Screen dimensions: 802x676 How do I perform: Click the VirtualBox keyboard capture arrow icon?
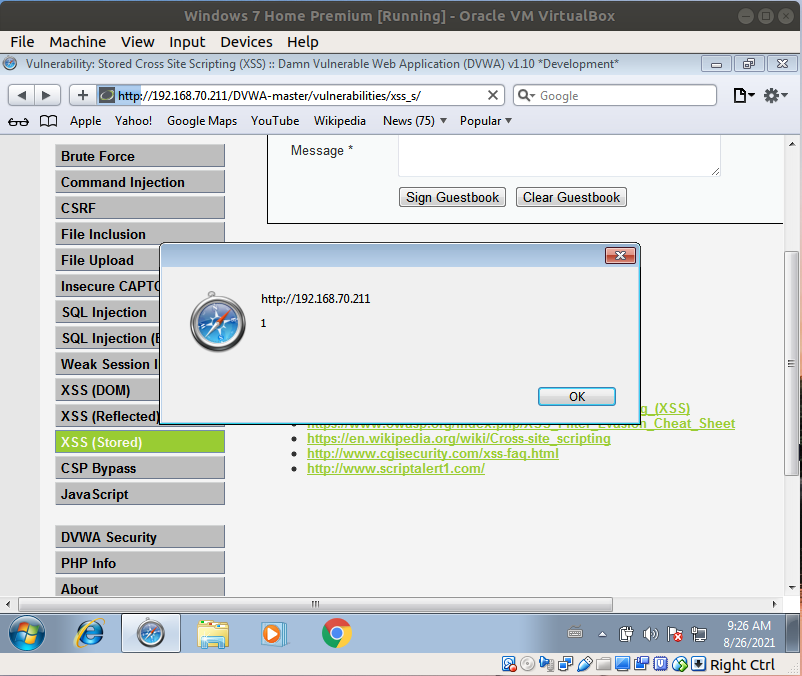click(699, 664)
